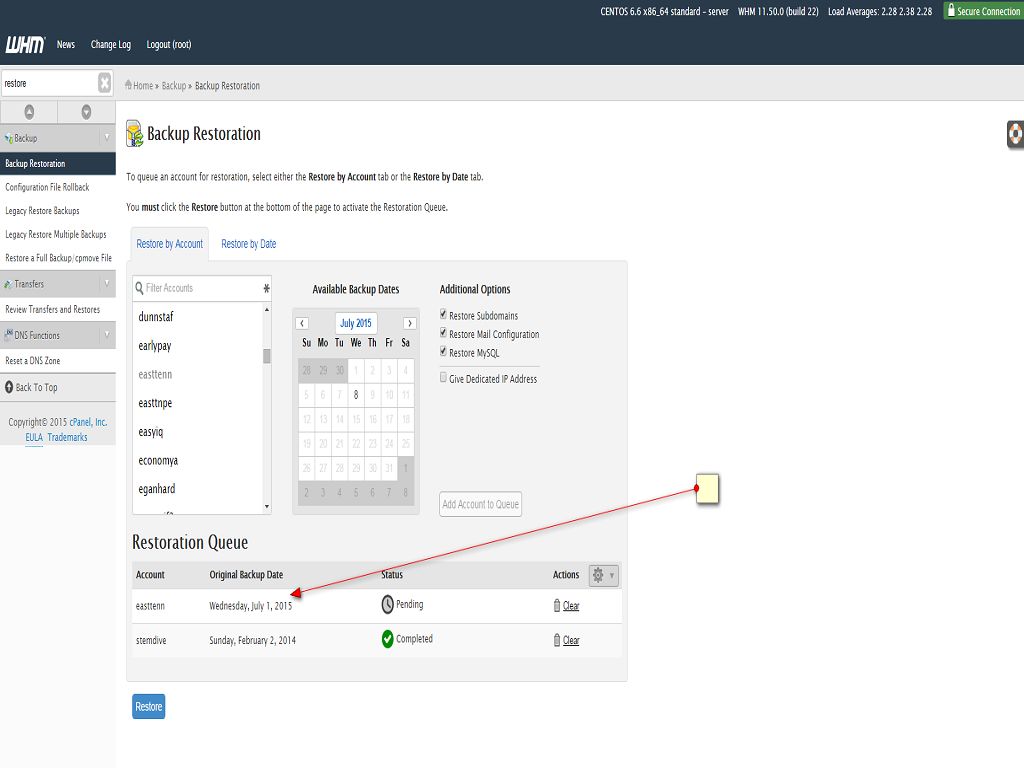
Task: Click the Backup section icon in sidebar
Action: 8,138
